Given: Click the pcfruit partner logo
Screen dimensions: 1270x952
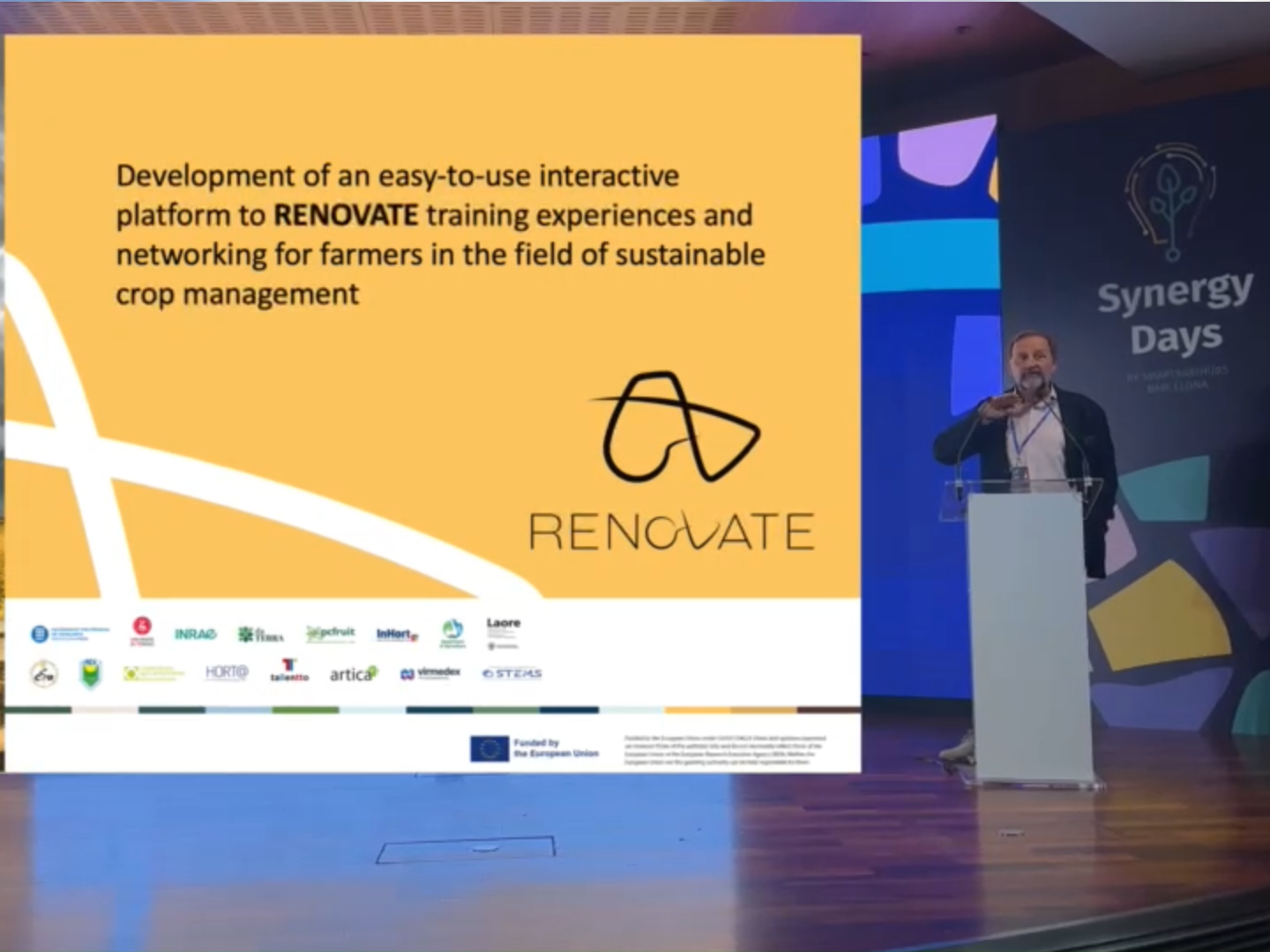Looking at the screenshot, I should tap(331, 633).
